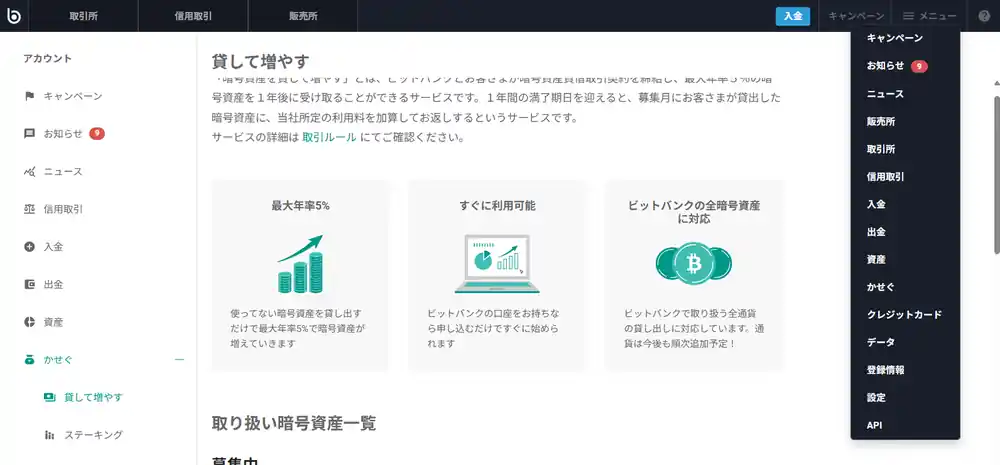Select 販売所 in dropdown menu
The width and height of the screenshot is (1000, 465).
881,121
